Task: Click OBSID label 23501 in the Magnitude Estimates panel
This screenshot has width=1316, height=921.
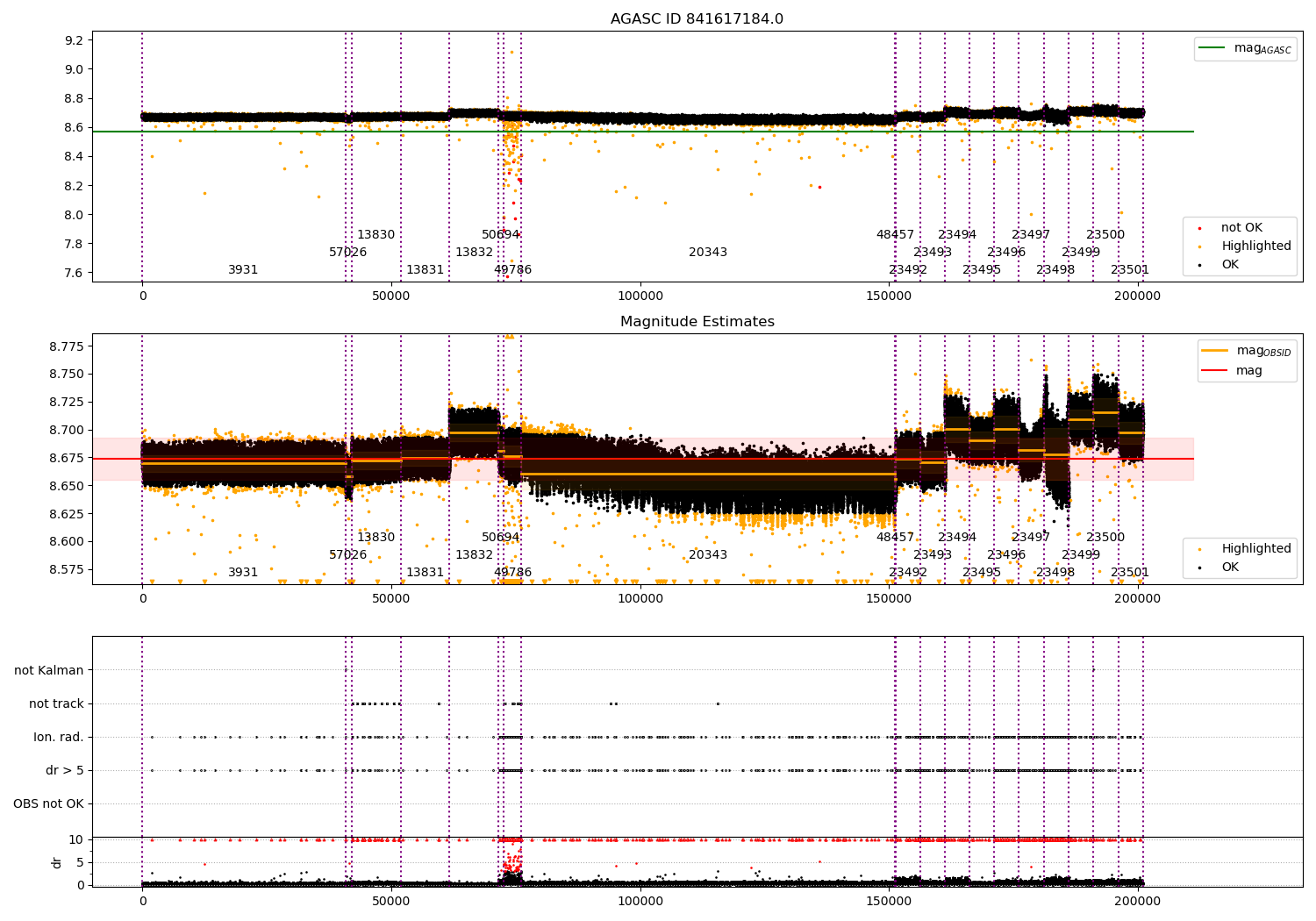Action: tap(1130, 573)
